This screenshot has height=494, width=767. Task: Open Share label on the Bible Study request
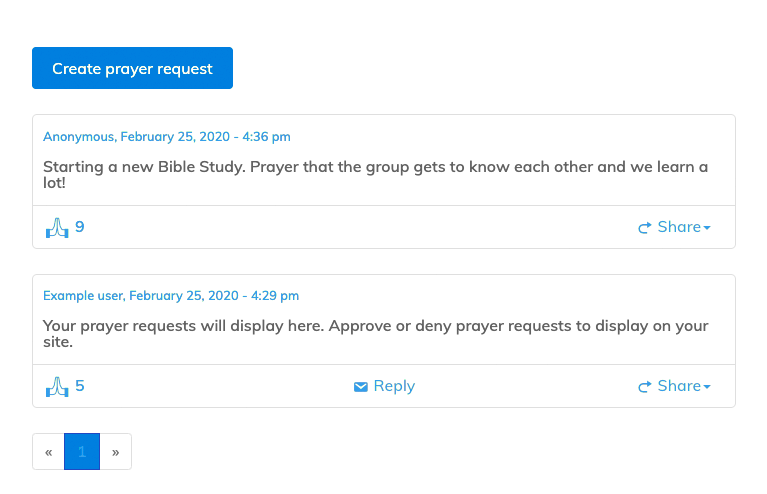[679, 227]
